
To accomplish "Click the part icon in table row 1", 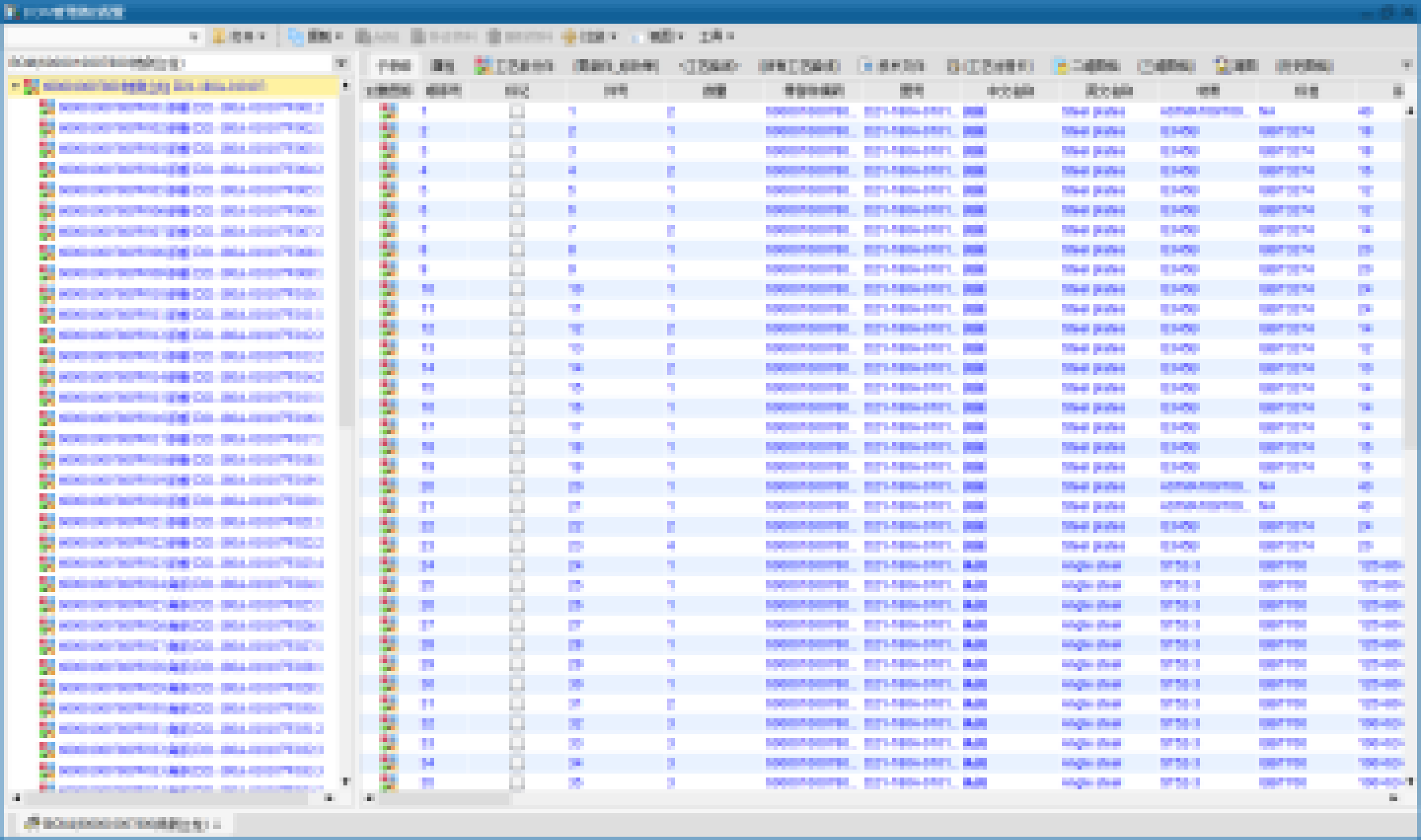I will point(388,112).
